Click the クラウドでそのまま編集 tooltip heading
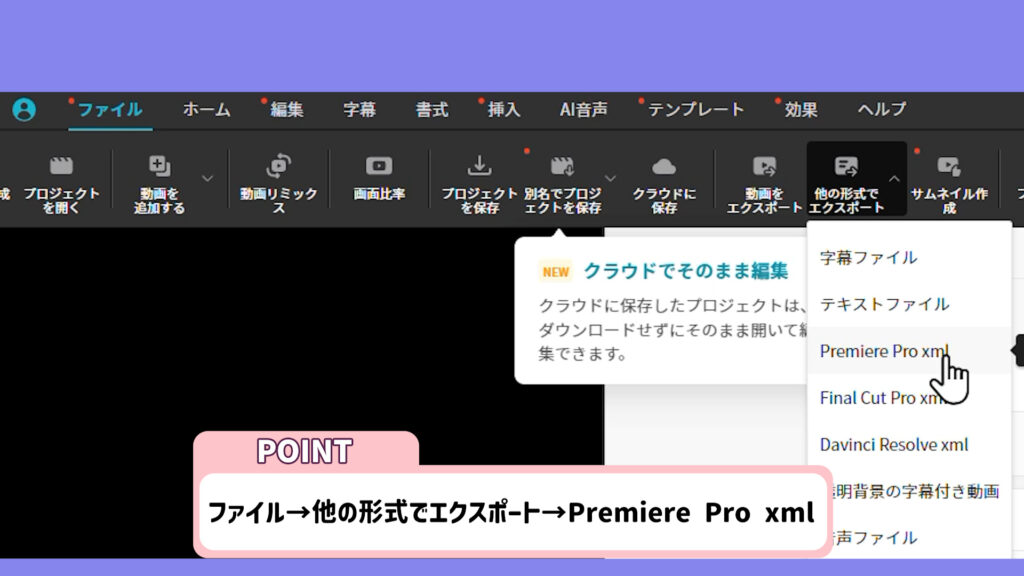 pos(685,270)
